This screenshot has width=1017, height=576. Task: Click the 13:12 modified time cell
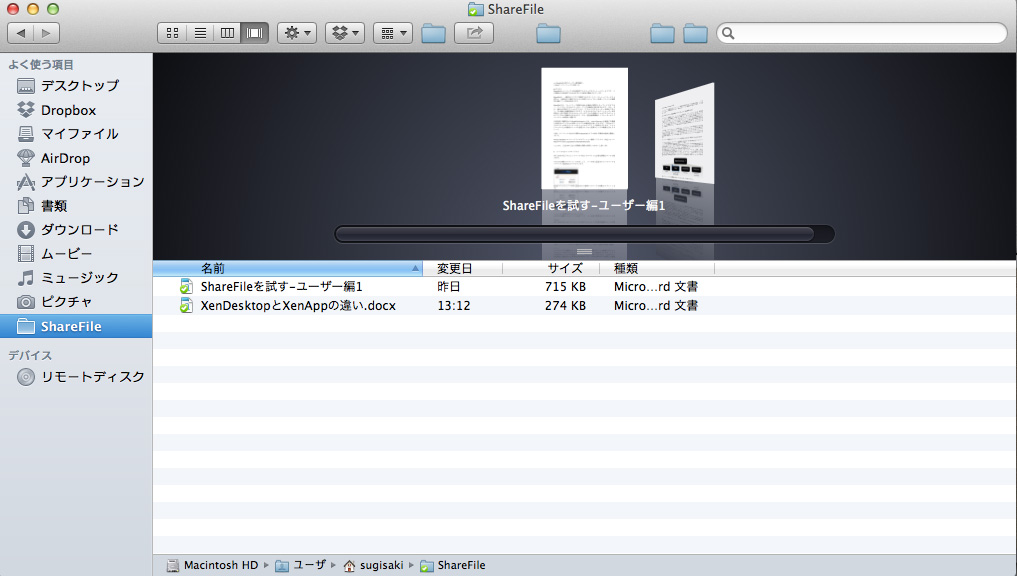pos(454,306)
